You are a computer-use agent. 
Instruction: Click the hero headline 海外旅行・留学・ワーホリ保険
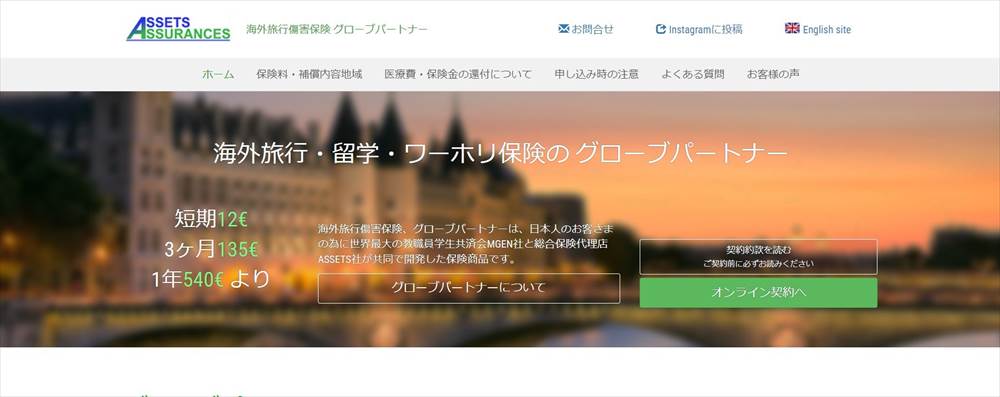tap(390, 154)
